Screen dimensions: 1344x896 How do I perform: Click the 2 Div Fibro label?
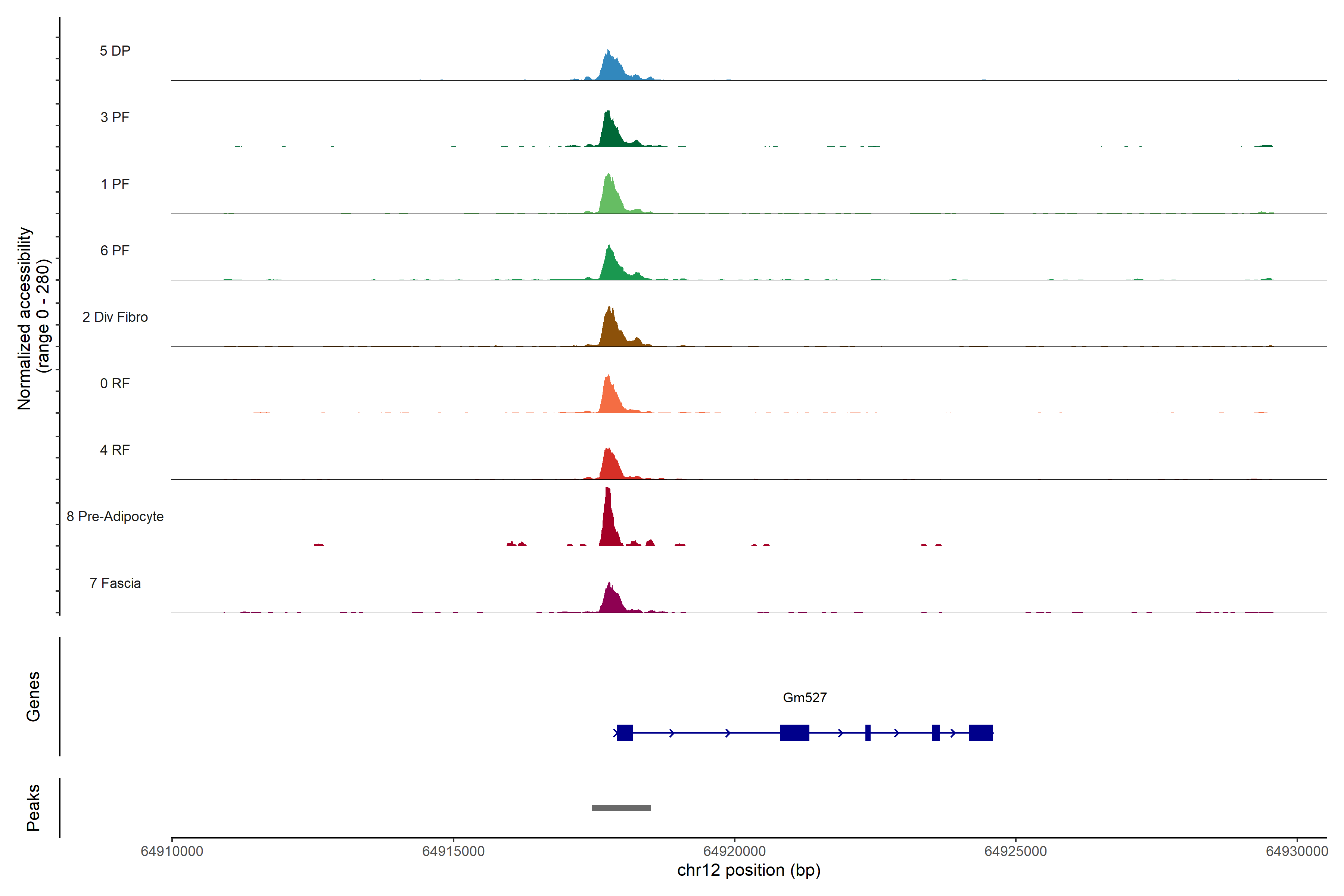[x=115, y=317]
